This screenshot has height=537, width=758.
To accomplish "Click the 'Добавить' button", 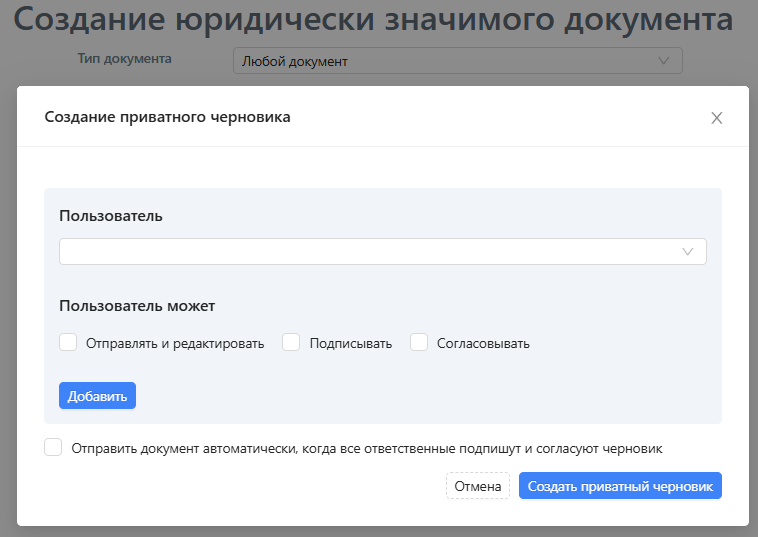I will click(97, 396).
